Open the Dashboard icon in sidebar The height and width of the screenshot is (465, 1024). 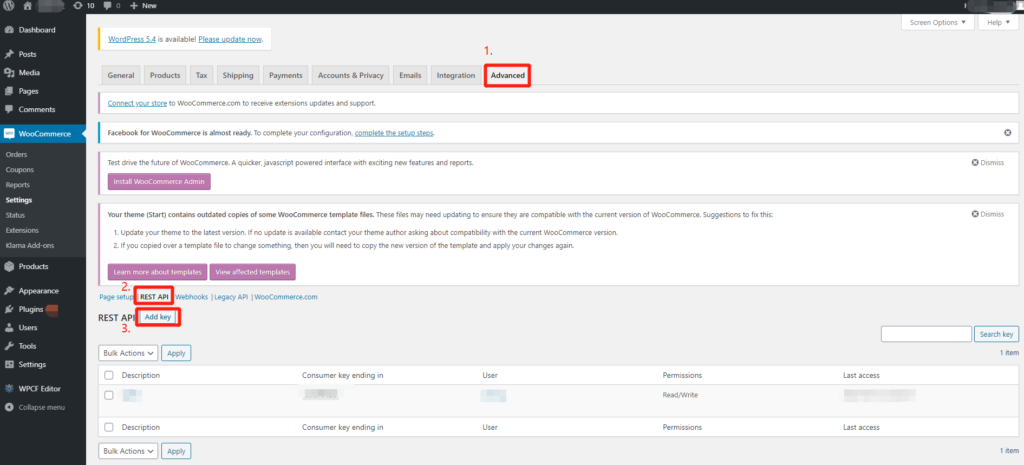point(9,30)
